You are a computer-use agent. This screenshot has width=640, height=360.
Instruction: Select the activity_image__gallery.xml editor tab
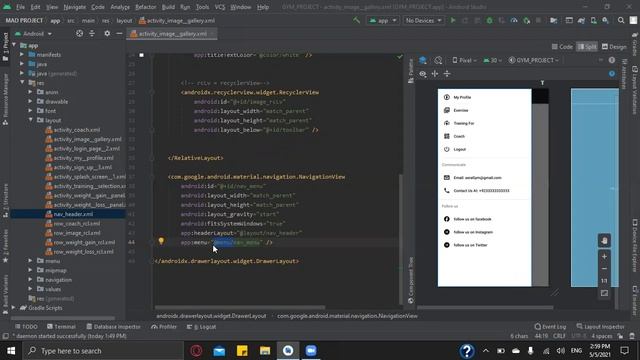171,34
